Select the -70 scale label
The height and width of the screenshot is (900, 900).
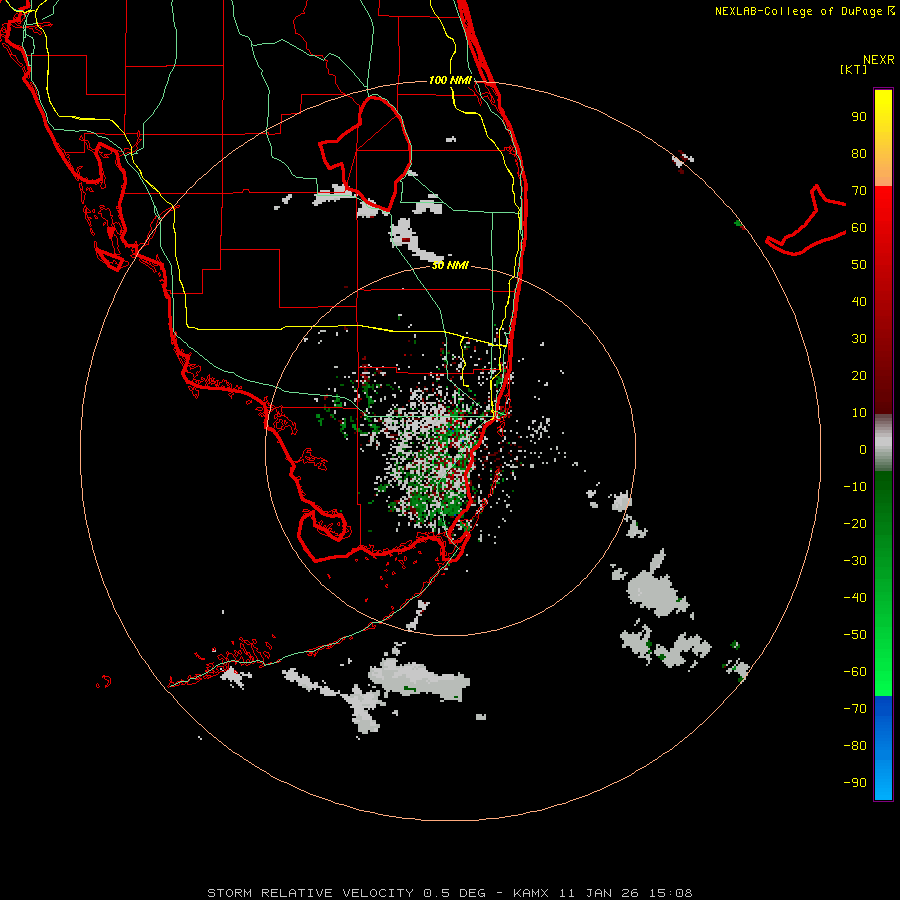pyautogui.click(x=855, y=709)
